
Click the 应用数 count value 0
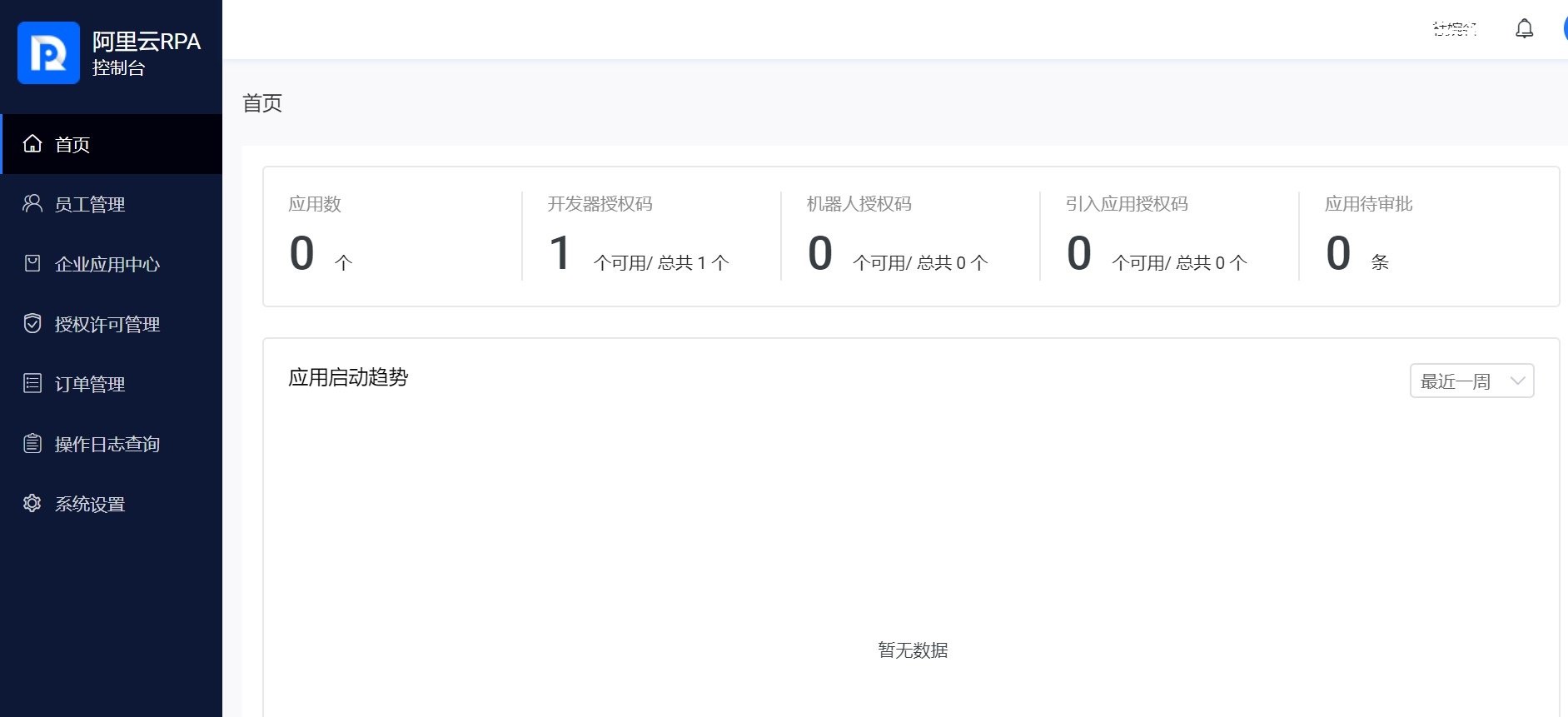point(301,253)
